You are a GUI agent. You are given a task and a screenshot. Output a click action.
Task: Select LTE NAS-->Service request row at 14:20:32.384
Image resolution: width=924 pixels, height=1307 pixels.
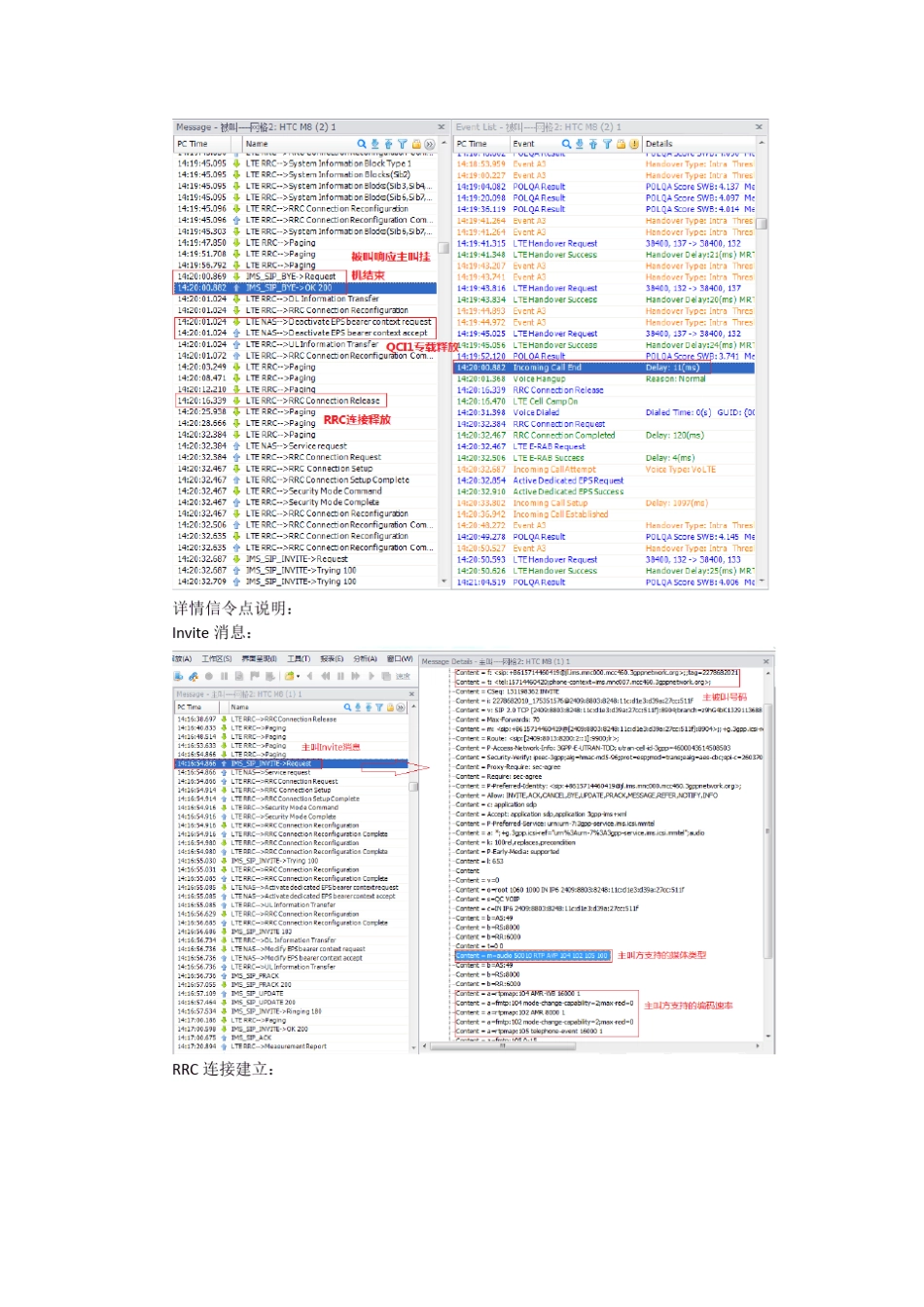pos(305,445)
